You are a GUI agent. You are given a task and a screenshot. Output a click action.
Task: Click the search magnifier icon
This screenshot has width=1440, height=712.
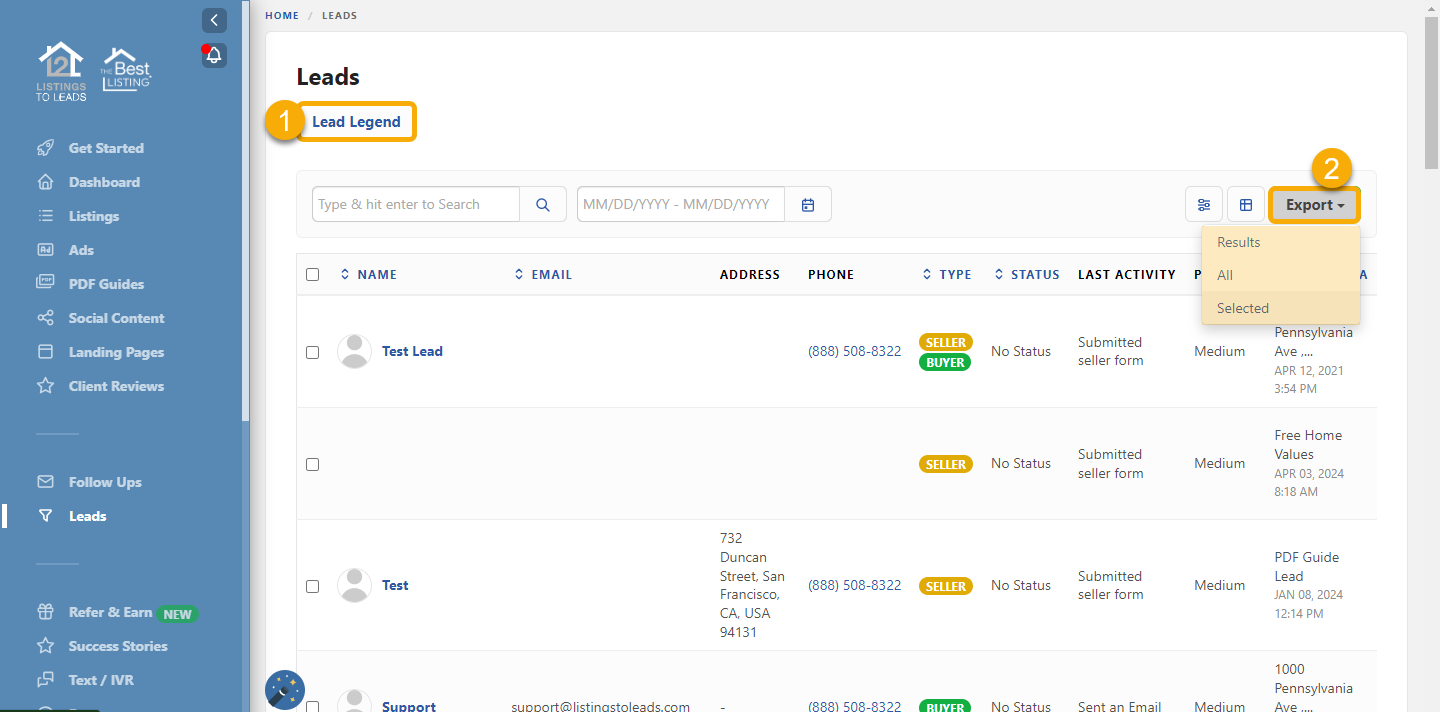pos(543,204)
